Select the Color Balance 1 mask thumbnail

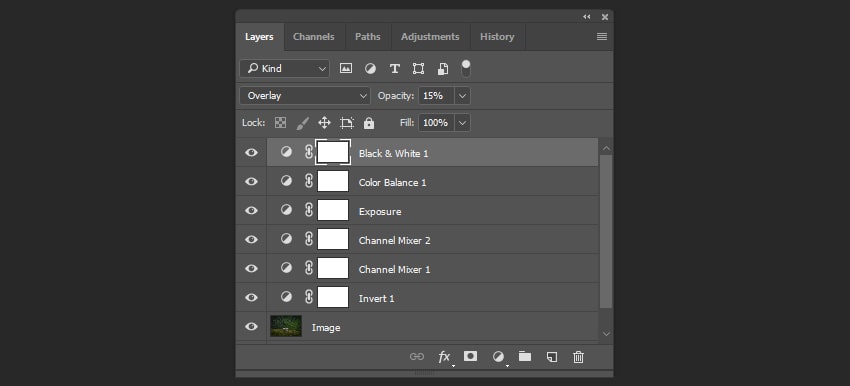coord(333,181)
